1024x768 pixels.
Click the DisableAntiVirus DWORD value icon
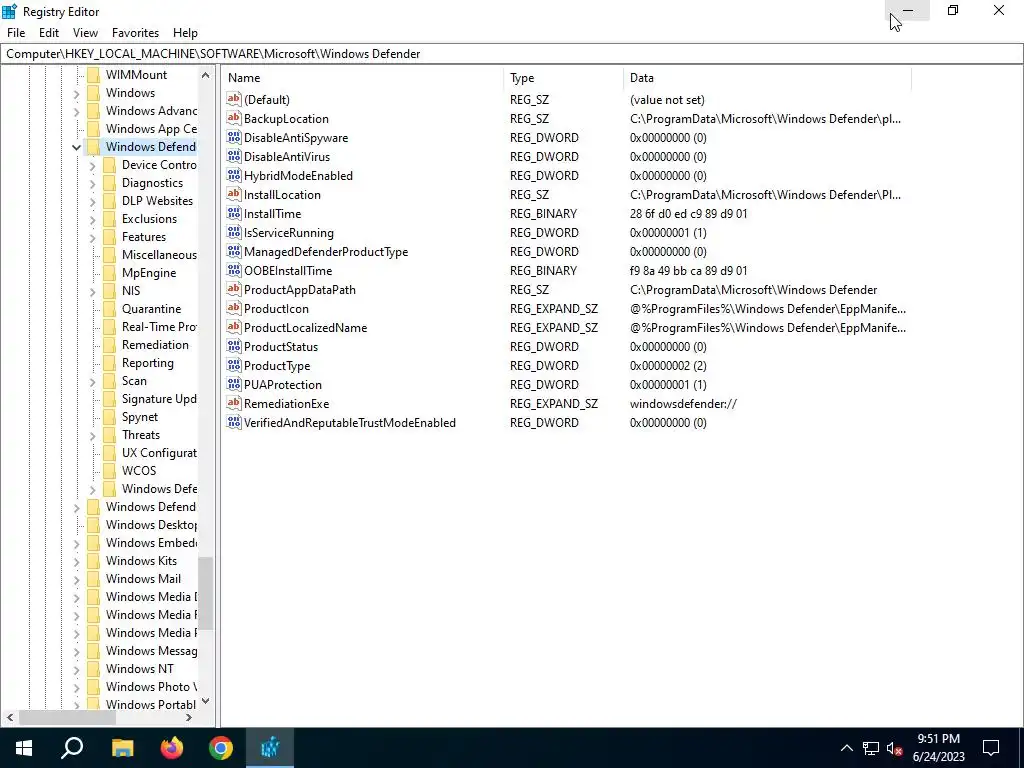[x=234, y=156]
